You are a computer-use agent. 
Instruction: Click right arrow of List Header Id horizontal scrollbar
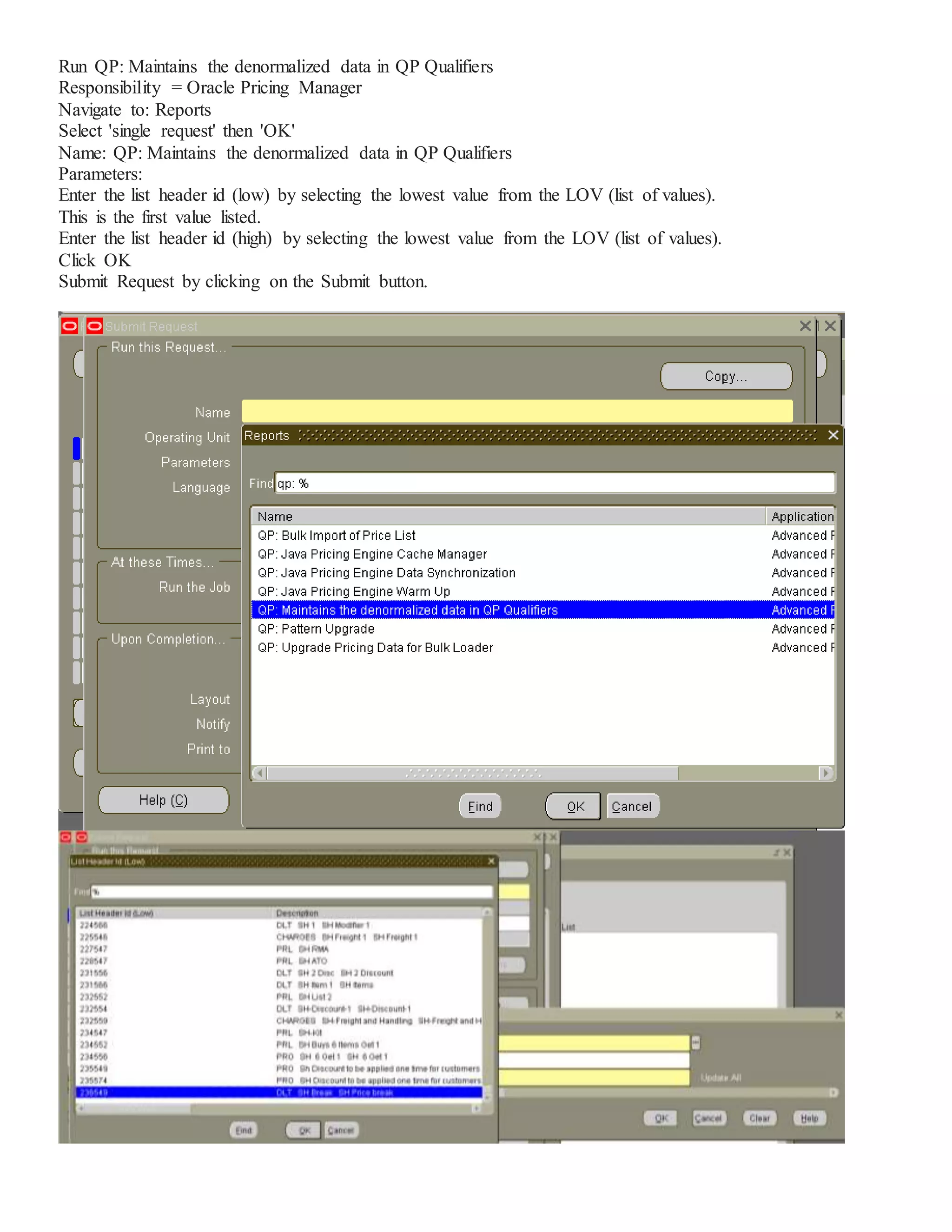pos(476,1108)
